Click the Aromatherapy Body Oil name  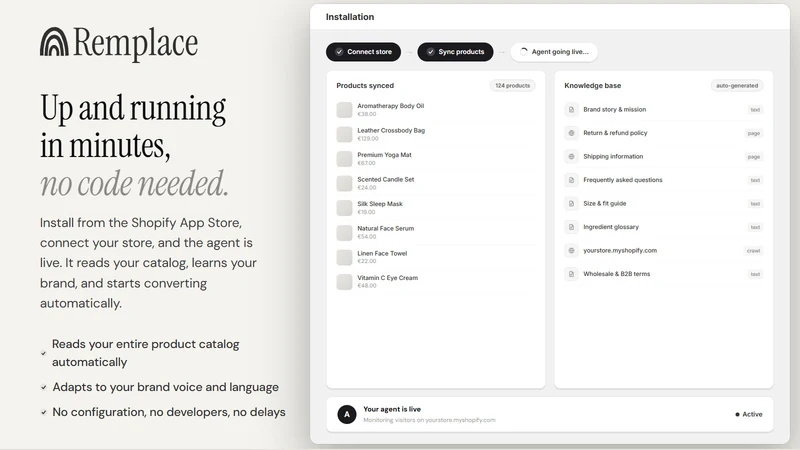click(390, 106)
